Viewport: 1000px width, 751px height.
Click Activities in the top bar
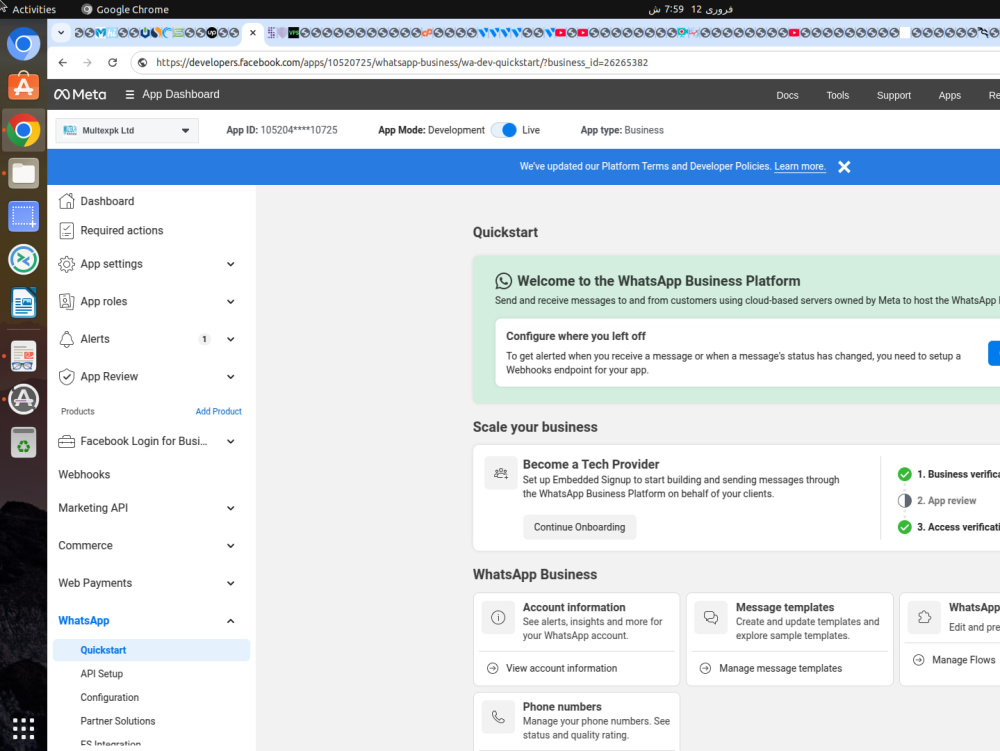[x=34, y=10]
